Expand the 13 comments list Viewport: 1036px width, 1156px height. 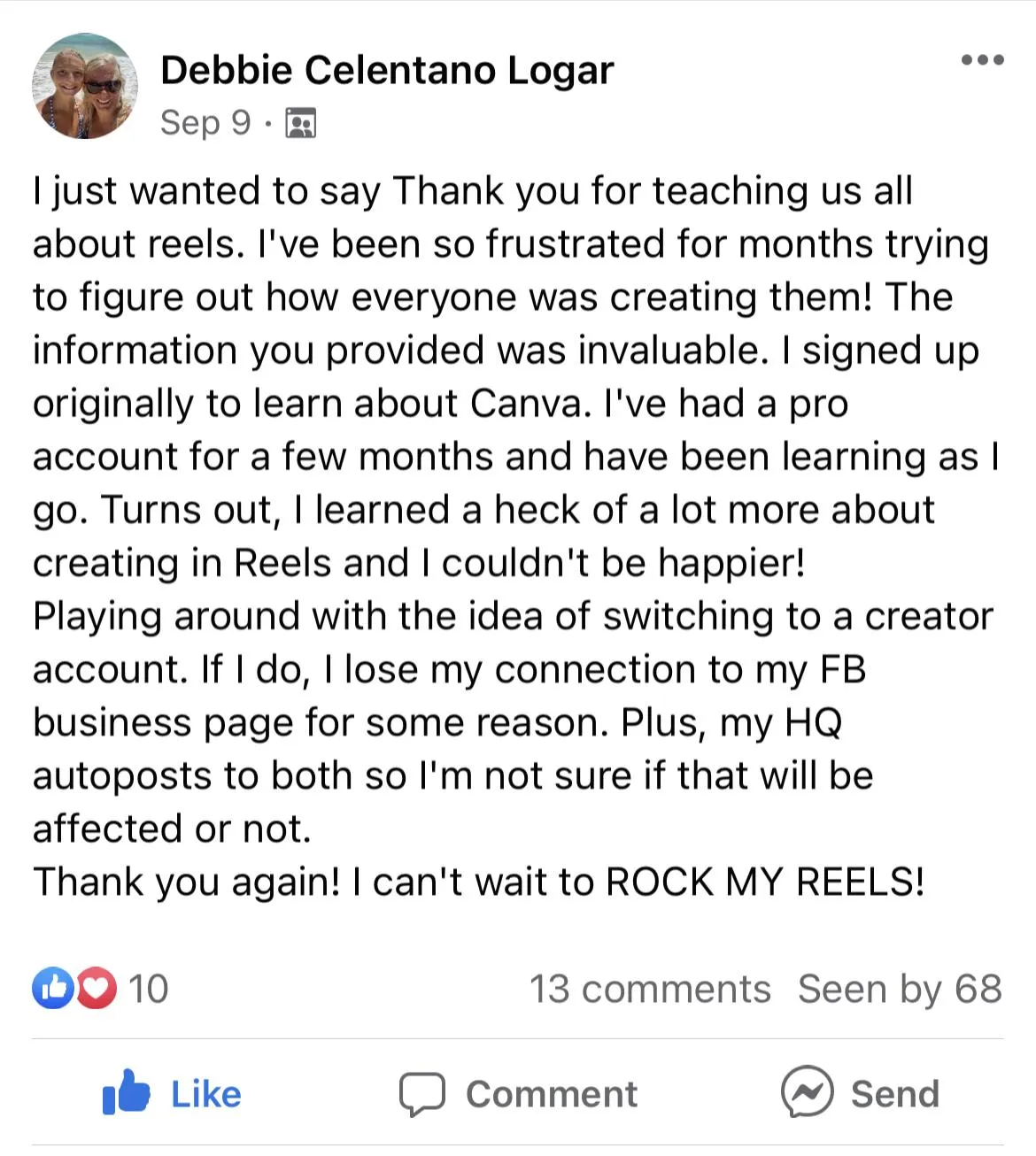tap(650, 989)
